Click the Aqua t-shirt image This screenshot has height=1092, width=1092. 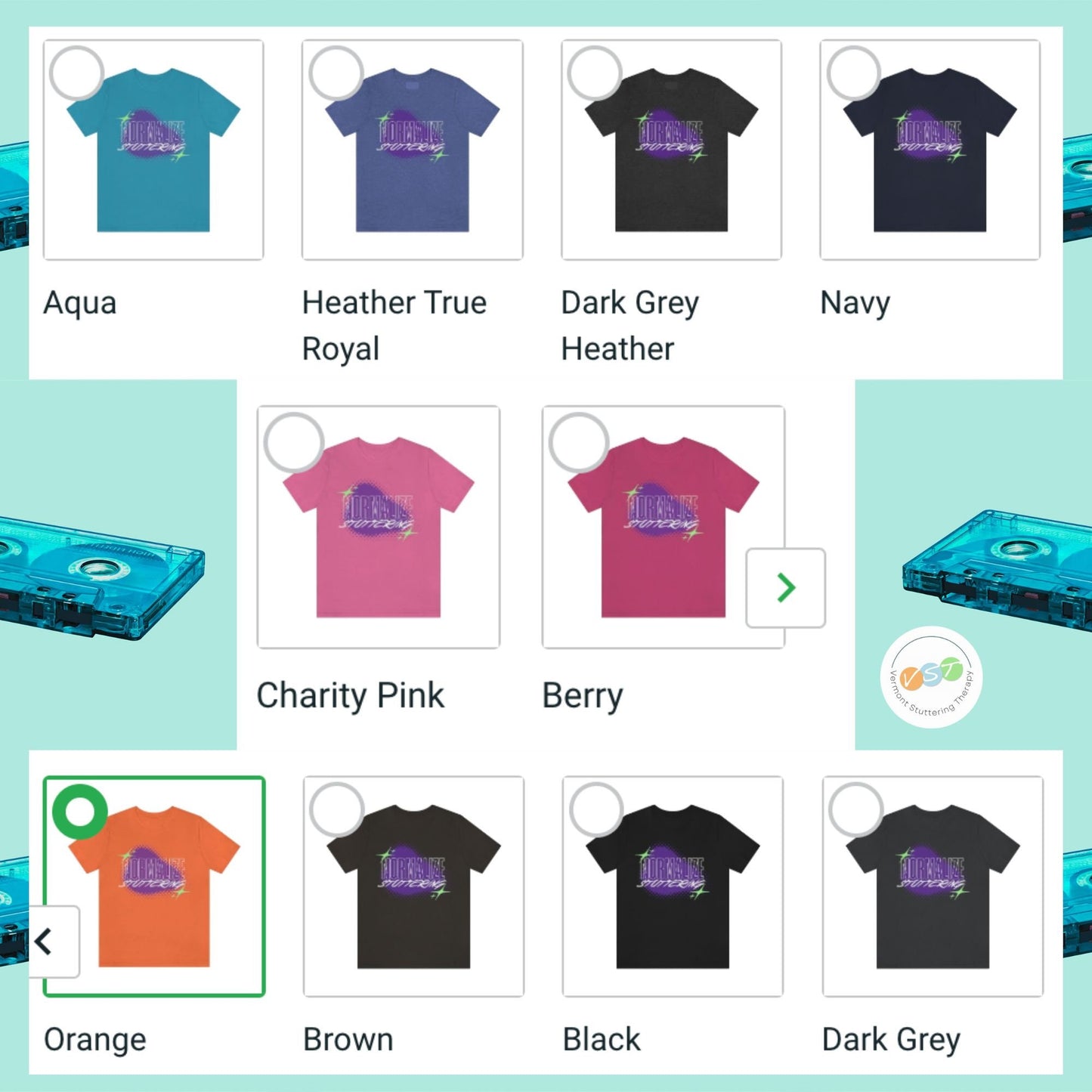tap(153, 150)
